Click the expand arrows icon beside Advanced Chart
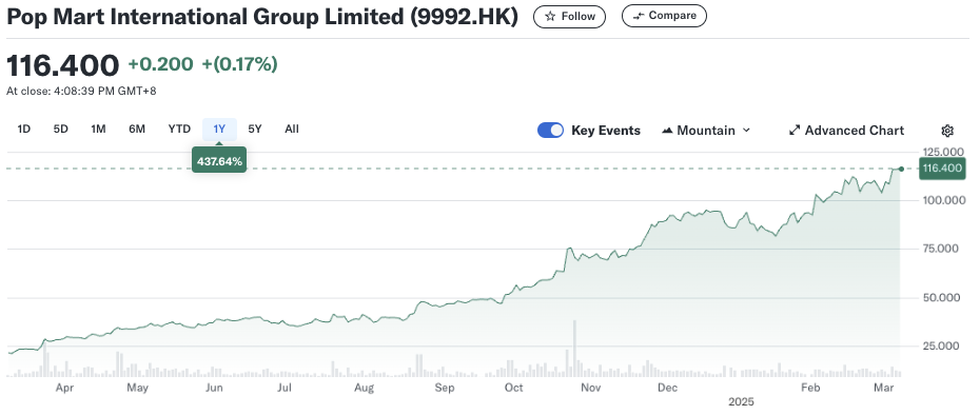Screen dimensions: 980x415 click(795, 130)
